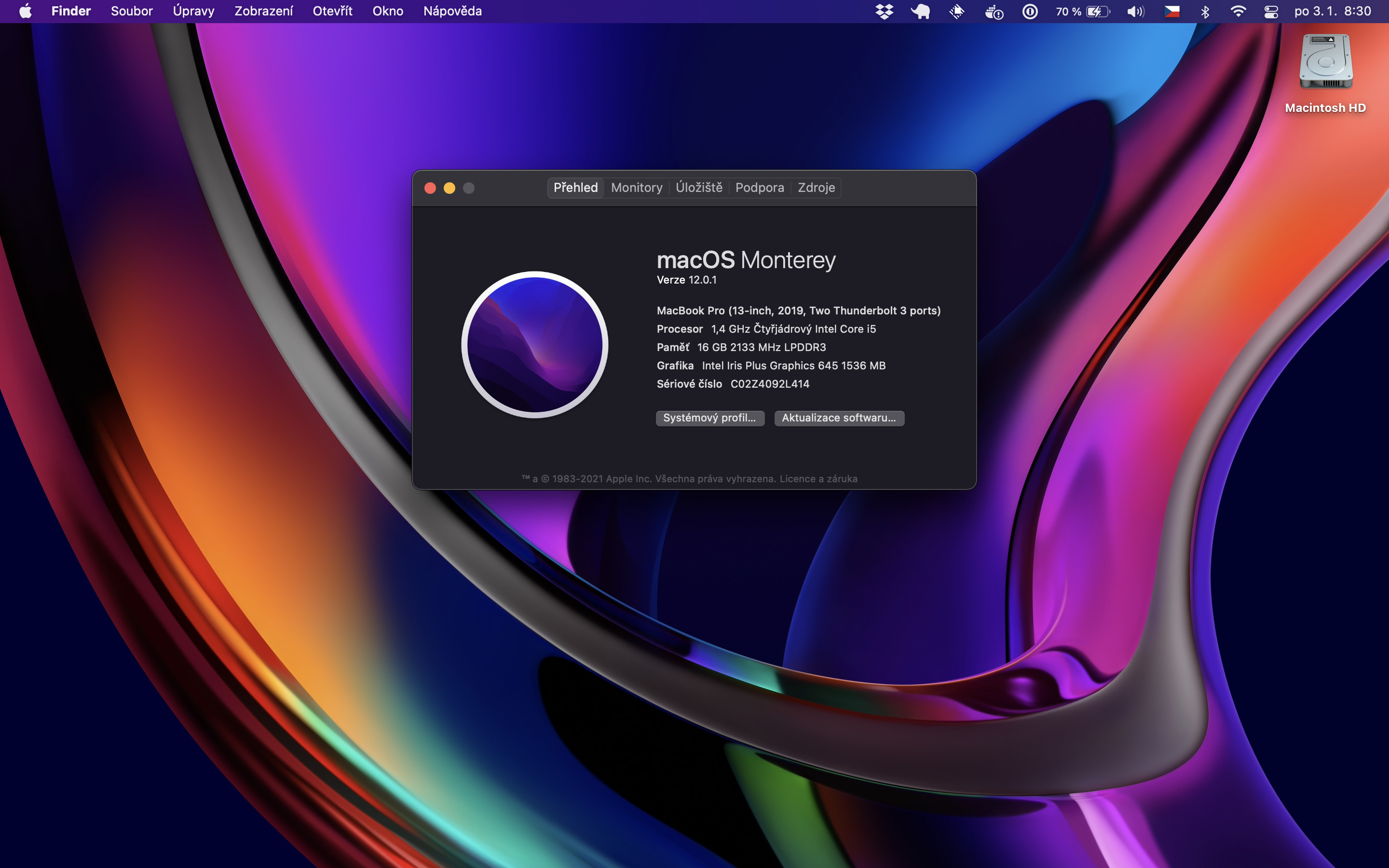Image resolution: width=1389 pixels, height=868 pixels.
Task: Open the Licence a záruka link
Action: 818,479
